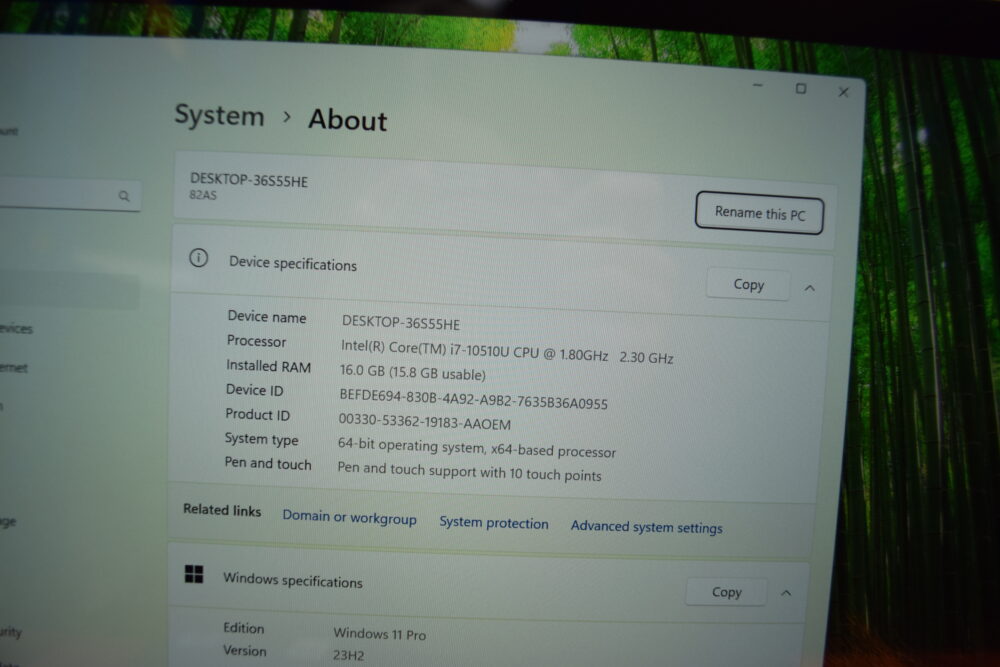
Task: Click the Windows logo icon
Action: 194,574
